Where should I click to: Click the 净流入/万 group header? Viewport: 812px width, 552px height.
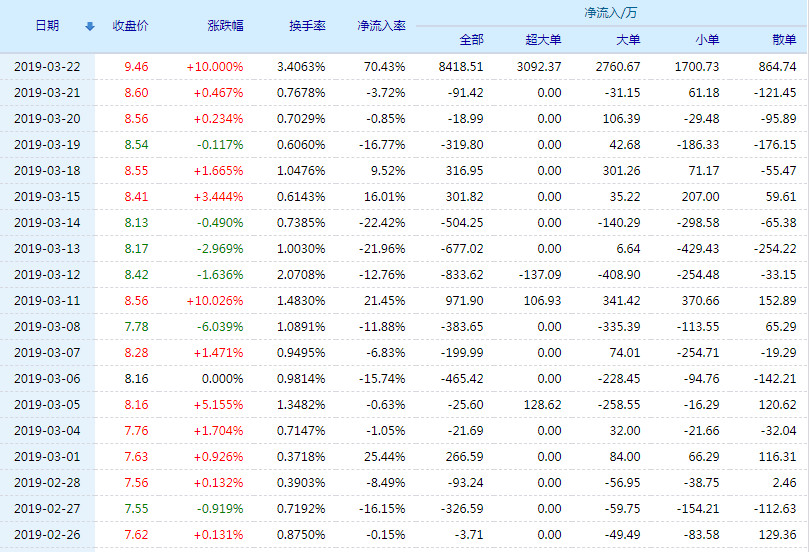(611, 12)
